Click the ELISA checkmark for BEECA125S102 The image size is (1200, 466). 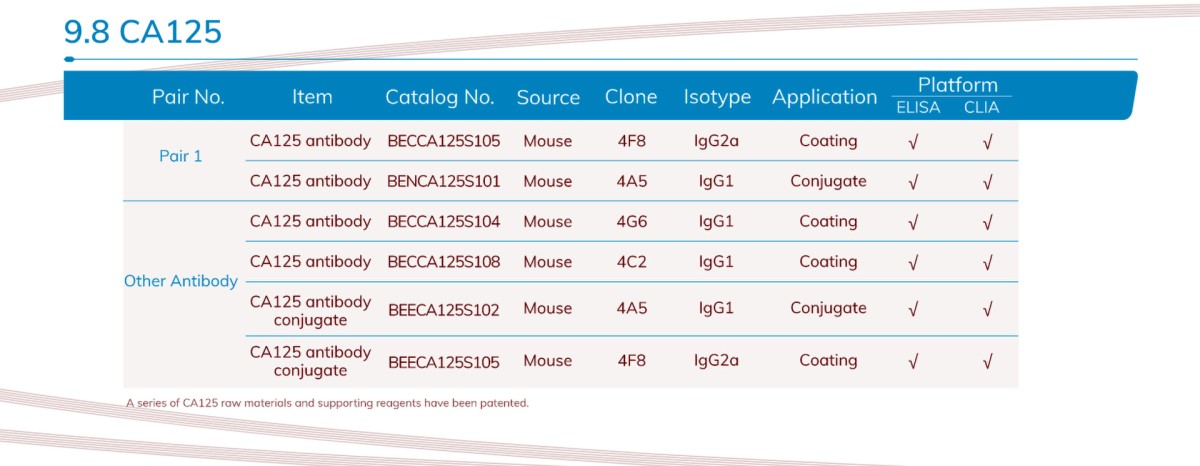point(912,309)
